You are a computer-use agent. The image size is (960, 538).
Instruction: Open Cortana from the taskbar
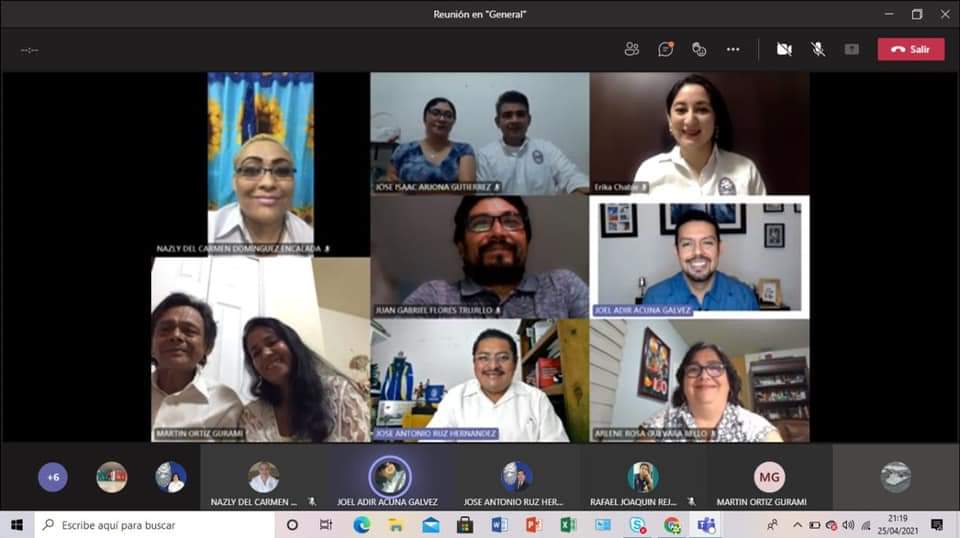[x=292, y=525]
